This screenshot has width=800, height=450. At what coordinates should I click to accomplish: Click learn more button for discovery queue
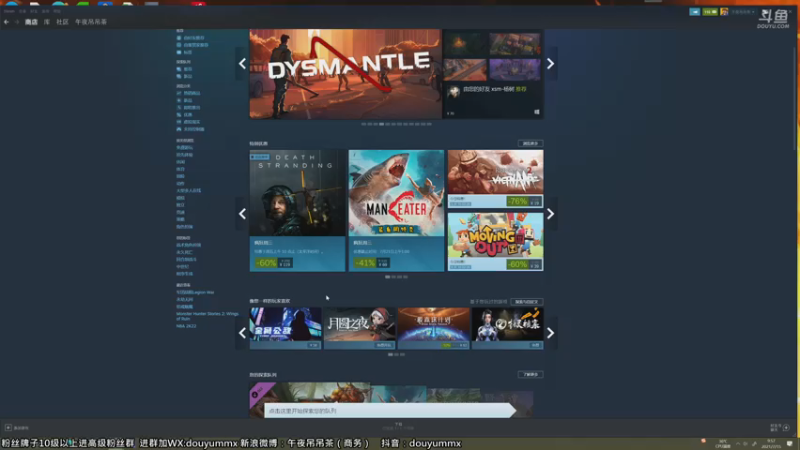[x=530, y=374]
